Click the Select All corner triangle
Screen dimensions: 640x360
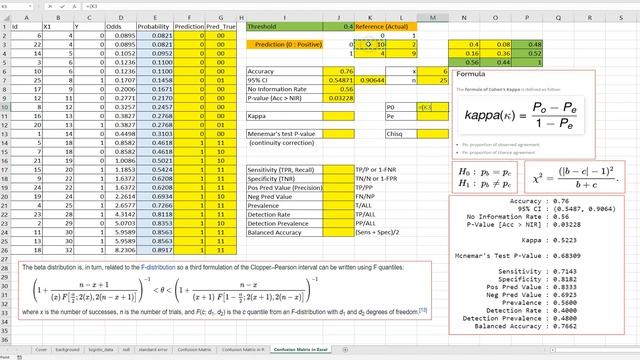click(6, 18)
